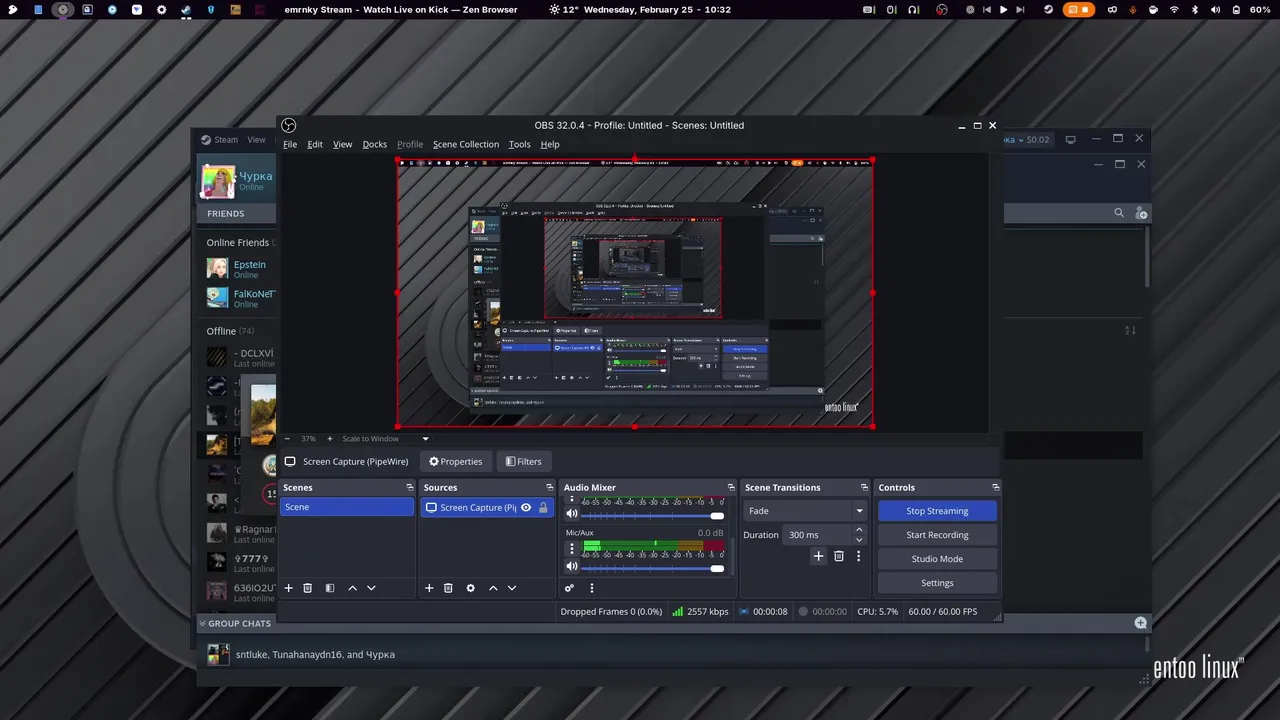This screenshot has width=1280, height=720.
Task: Mute the Mic/Aux speaker icon
Action: (572, 567)
